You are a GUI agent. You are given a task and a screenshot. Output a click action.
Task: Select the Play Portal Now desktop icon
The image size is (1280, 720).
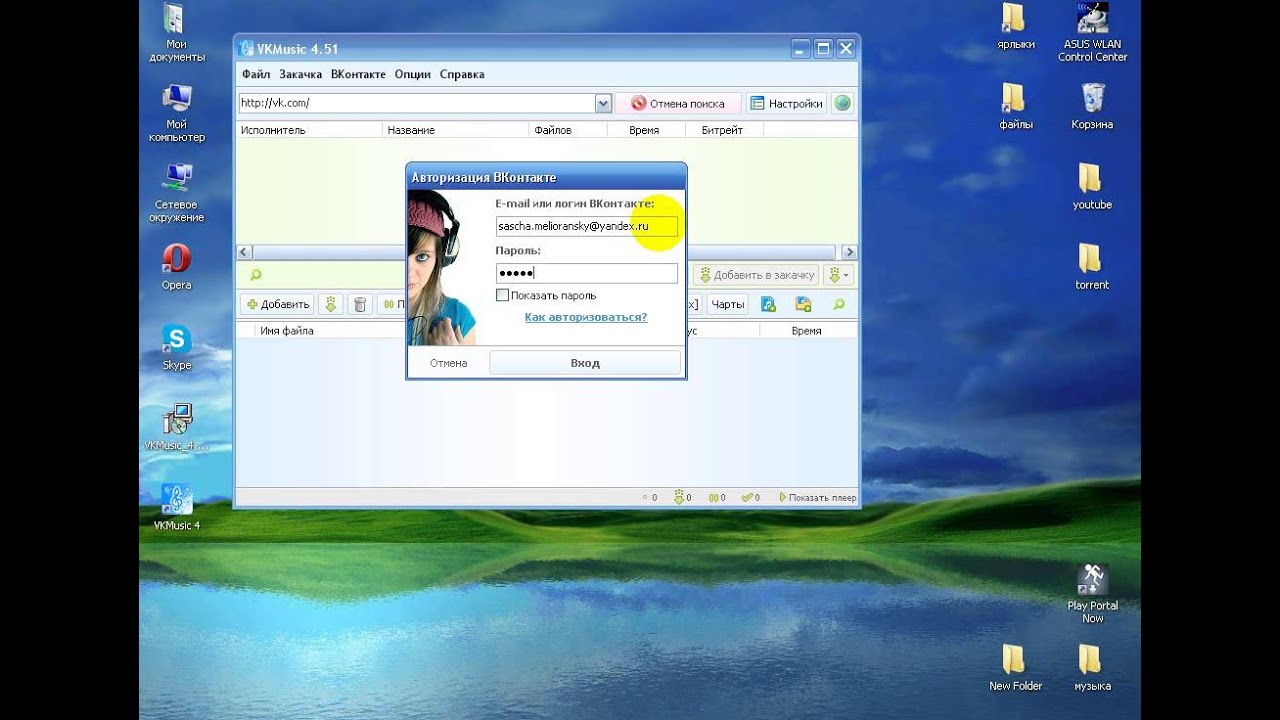point(1092,594)
